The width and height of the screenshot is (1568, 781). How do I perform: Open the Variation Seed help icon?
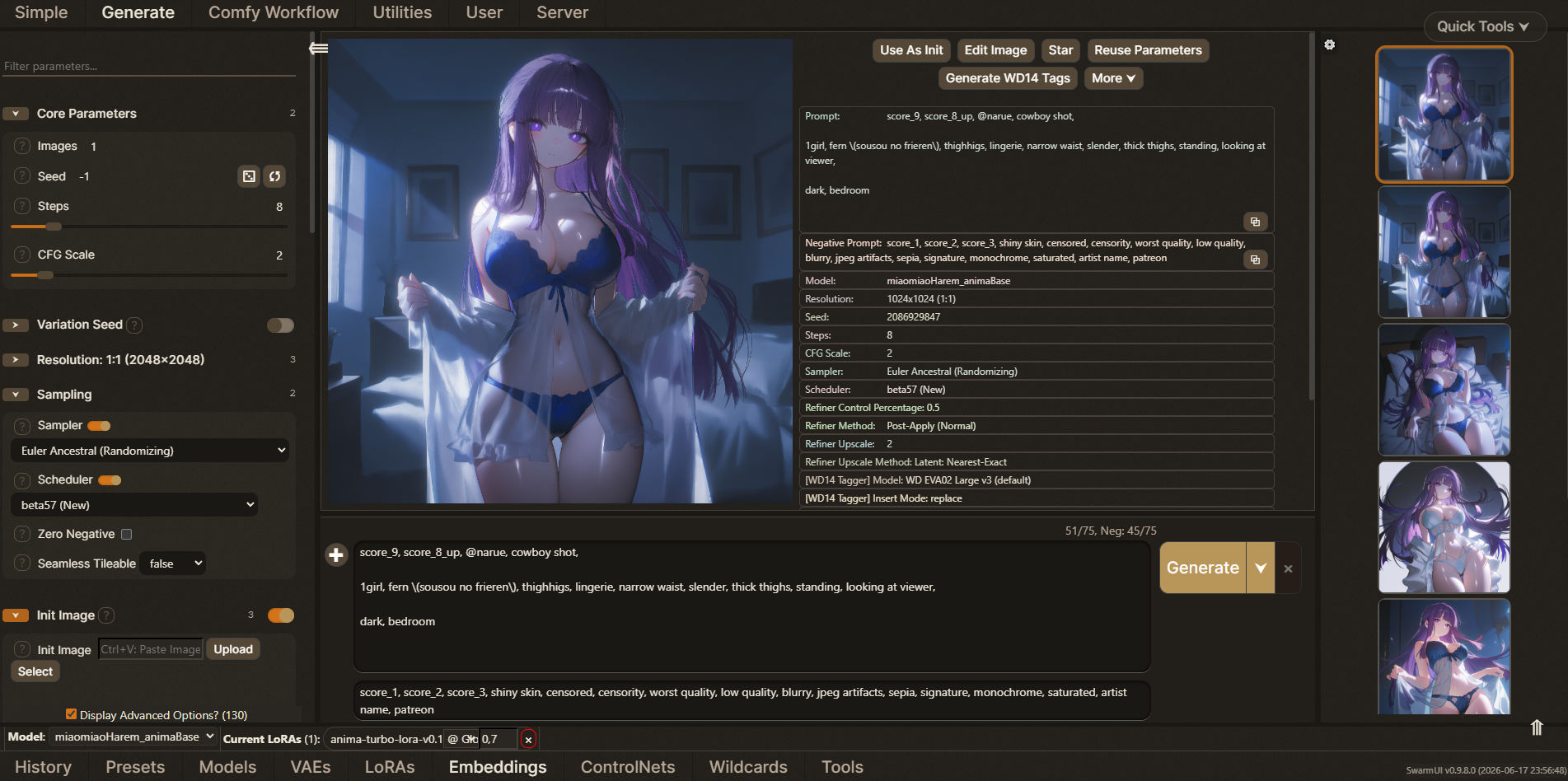[x=134, y=325]
